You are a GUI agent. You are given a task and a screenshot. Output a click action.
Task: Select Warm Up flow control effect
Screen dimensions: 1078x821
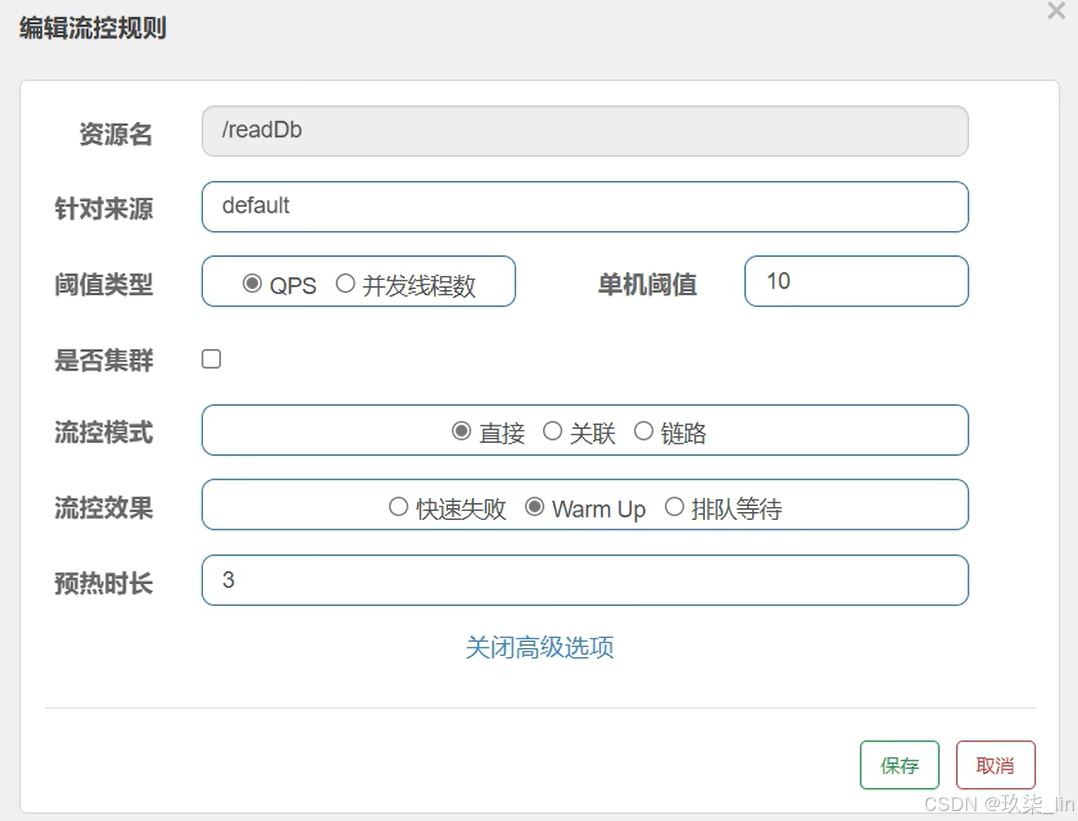click(534, 507)
